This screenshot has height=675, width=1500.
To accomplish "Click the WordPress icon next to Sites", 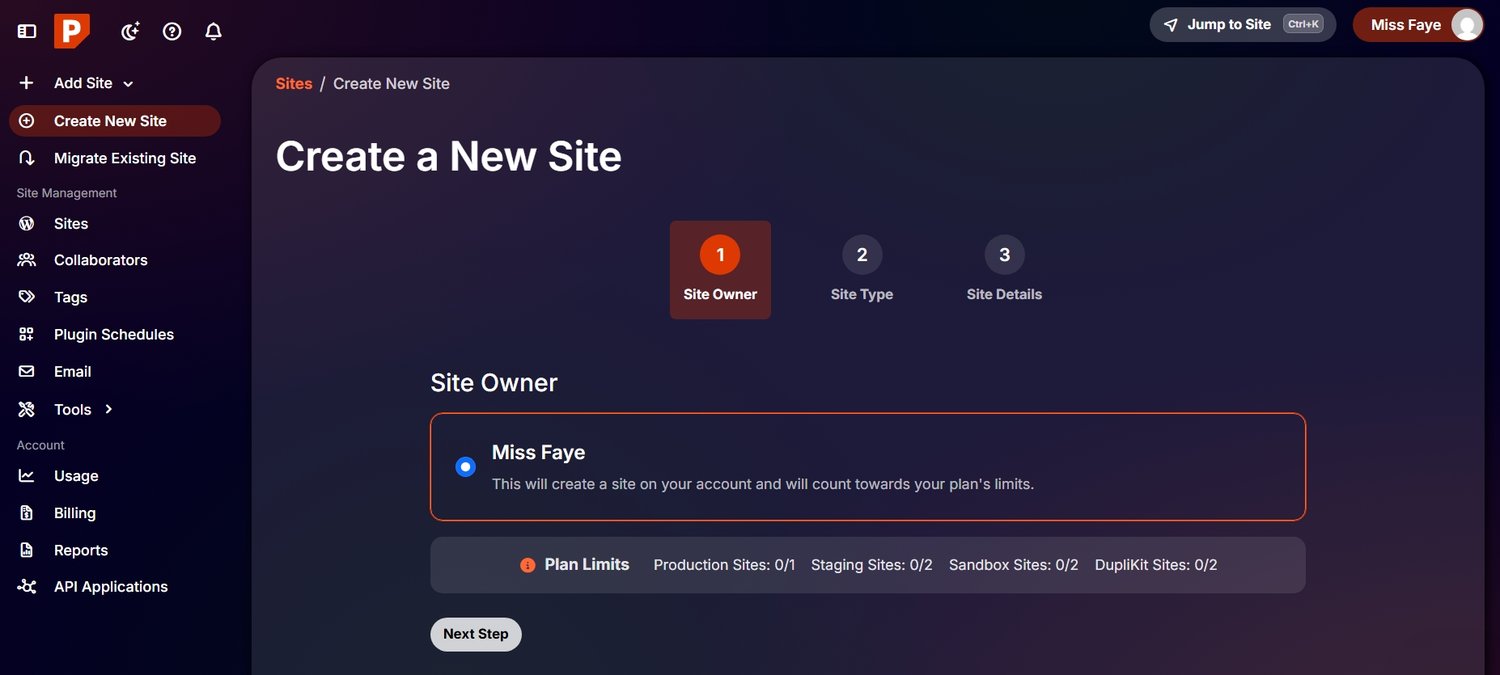I will [x=27, y=223].
